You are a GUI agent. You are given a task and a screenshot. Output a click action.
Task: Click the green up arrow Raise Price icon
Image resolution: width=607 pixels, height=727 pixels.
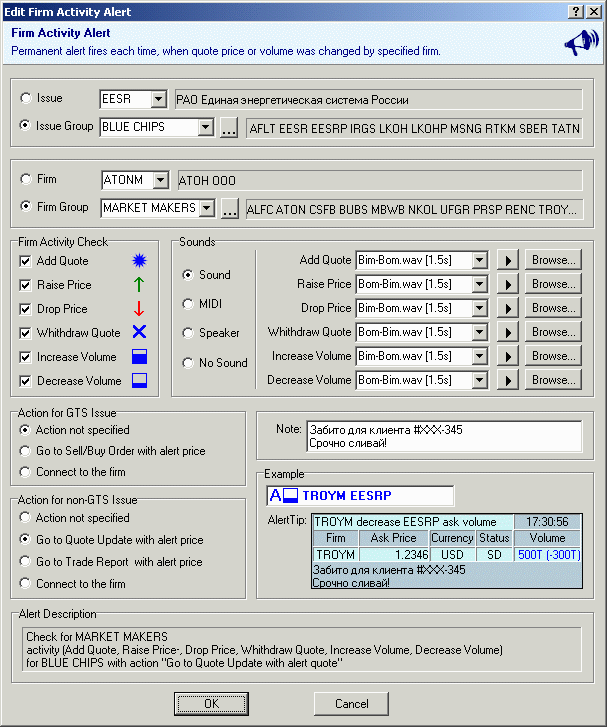(140, 285)
